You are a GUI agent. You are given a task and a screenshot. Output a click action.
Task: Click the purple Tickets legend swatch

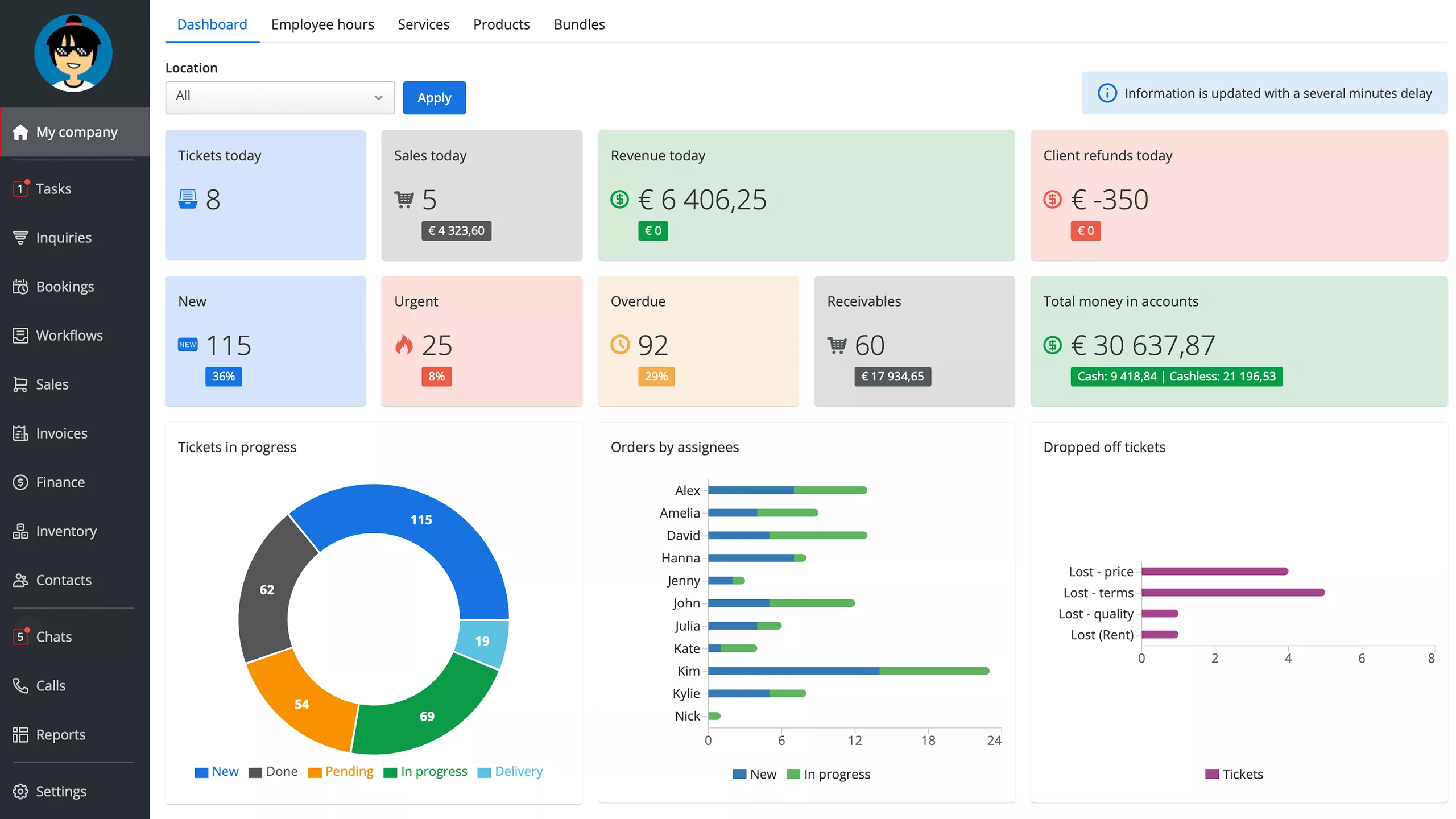coord(1212,774)
